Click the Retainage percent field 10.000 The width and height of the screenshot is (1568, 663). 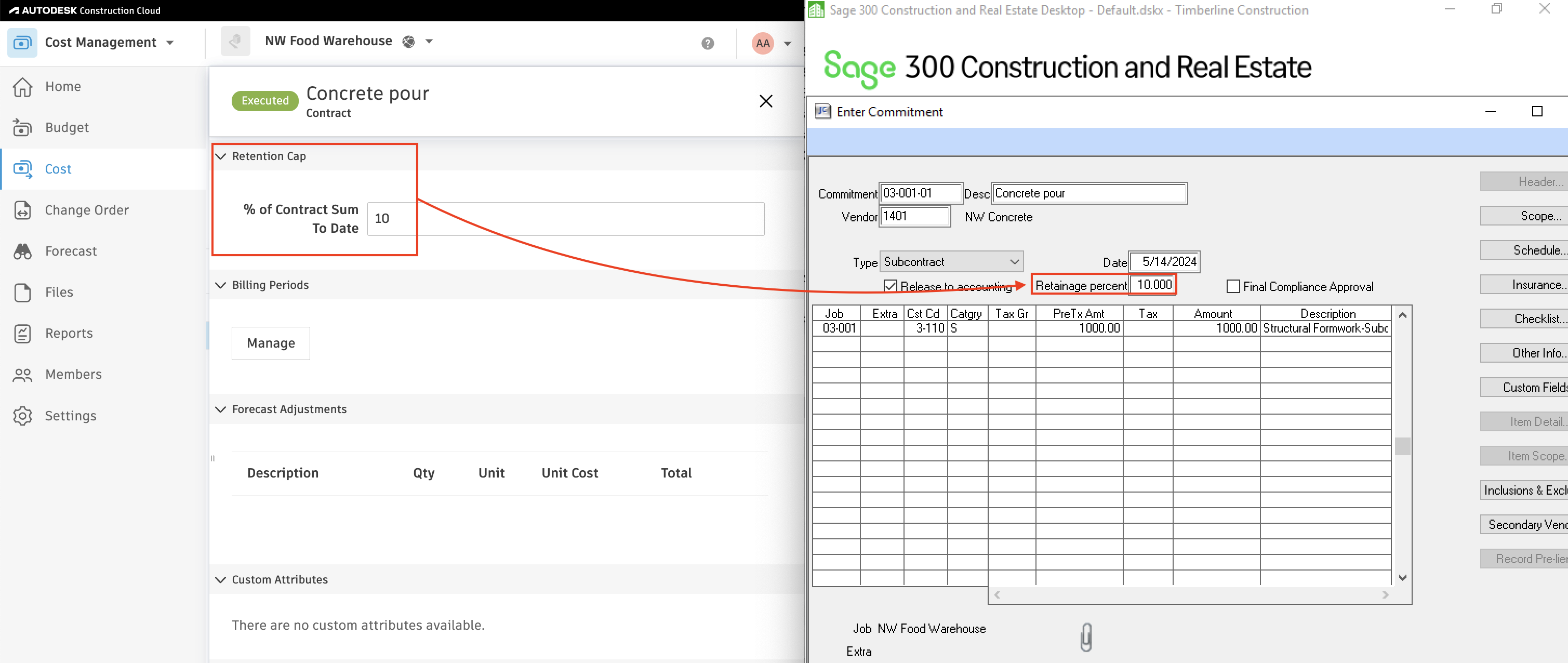click(1152, 285)
